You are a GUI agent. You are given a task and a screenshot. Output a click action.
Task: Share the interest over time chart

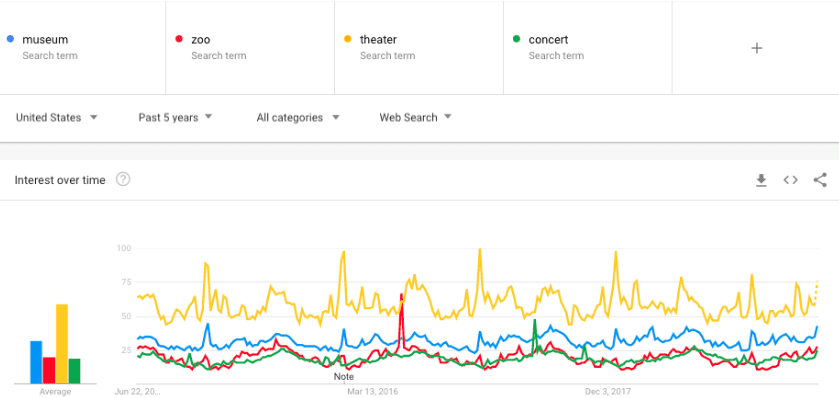[x=820, y=180]
